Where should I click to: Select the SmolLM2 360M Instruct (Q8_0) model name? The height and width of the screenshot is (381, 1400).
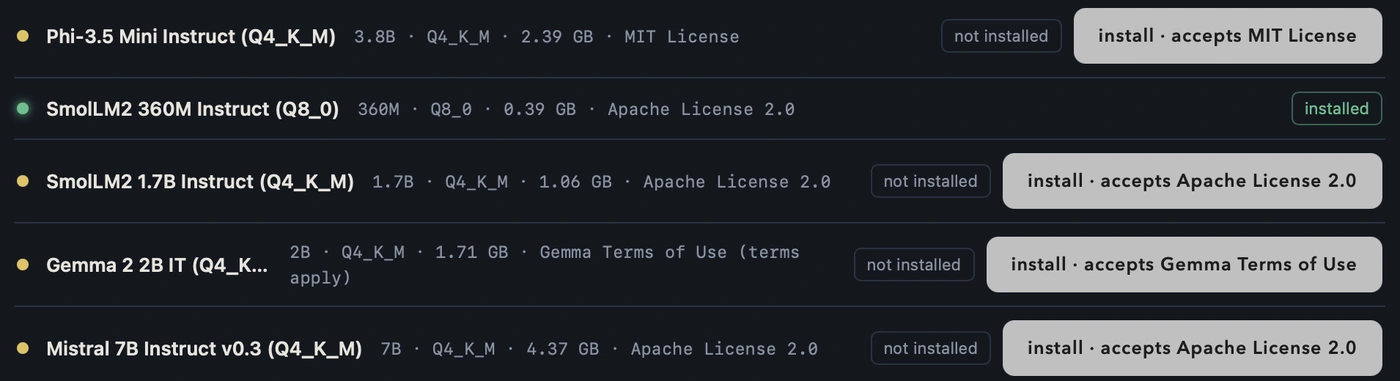click(193, 108)
